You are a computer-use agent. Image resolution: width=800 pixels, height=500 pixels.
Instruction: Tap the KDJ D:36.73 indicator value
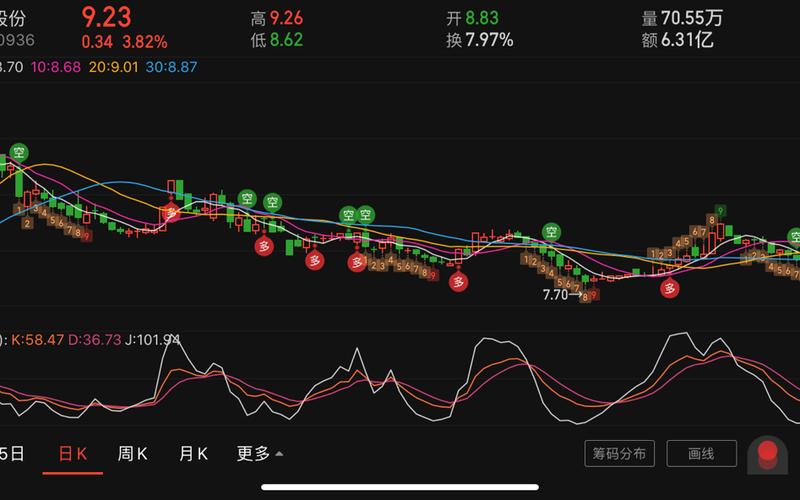pyautogui.click(x=94, y=340)
